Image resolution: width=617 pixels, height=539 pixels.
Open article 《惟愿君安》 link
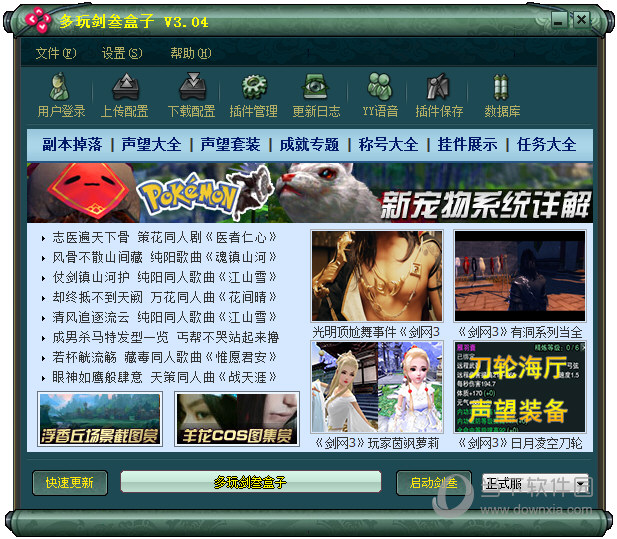click(x=164, y=357)
